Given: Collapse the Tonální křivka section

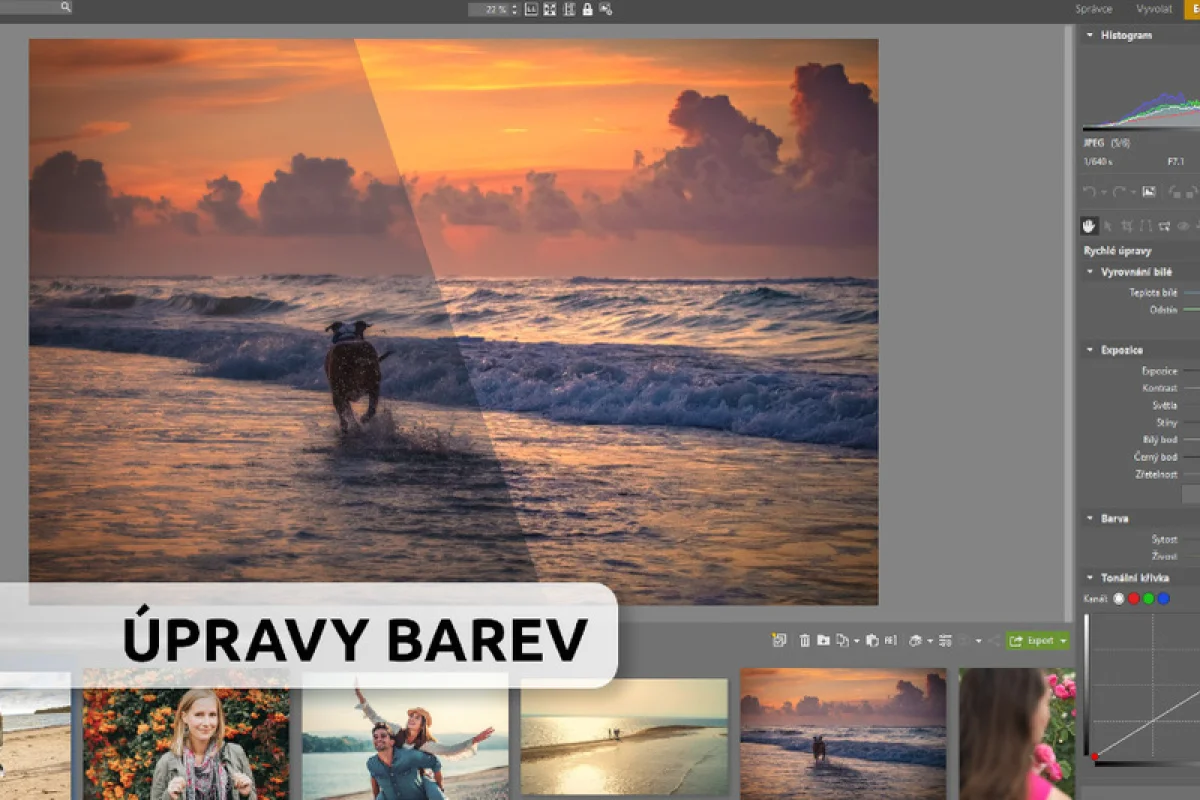Looking at the screenshot, I should (x=1089, y=578).
